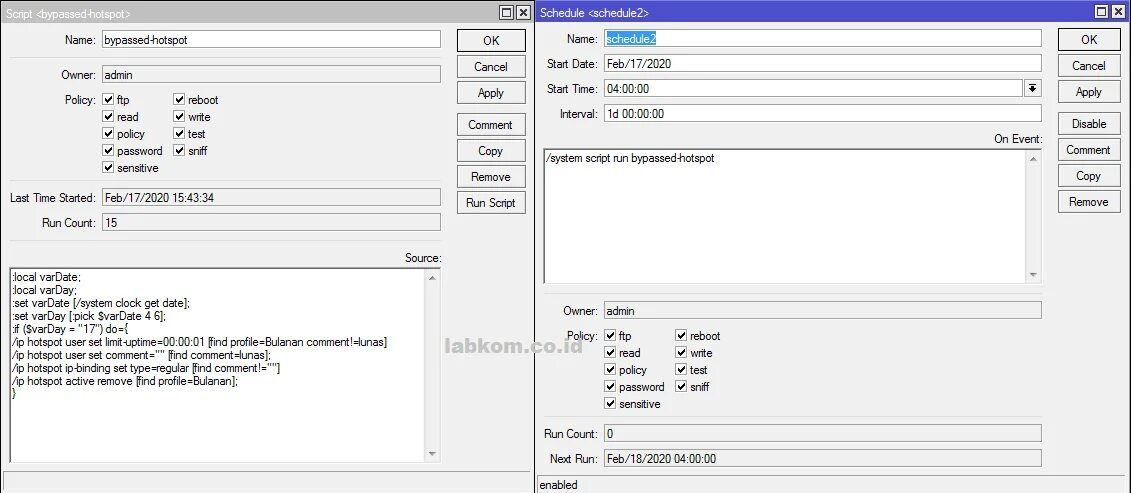Click Copy in the Schedule window

point(1089,175)
